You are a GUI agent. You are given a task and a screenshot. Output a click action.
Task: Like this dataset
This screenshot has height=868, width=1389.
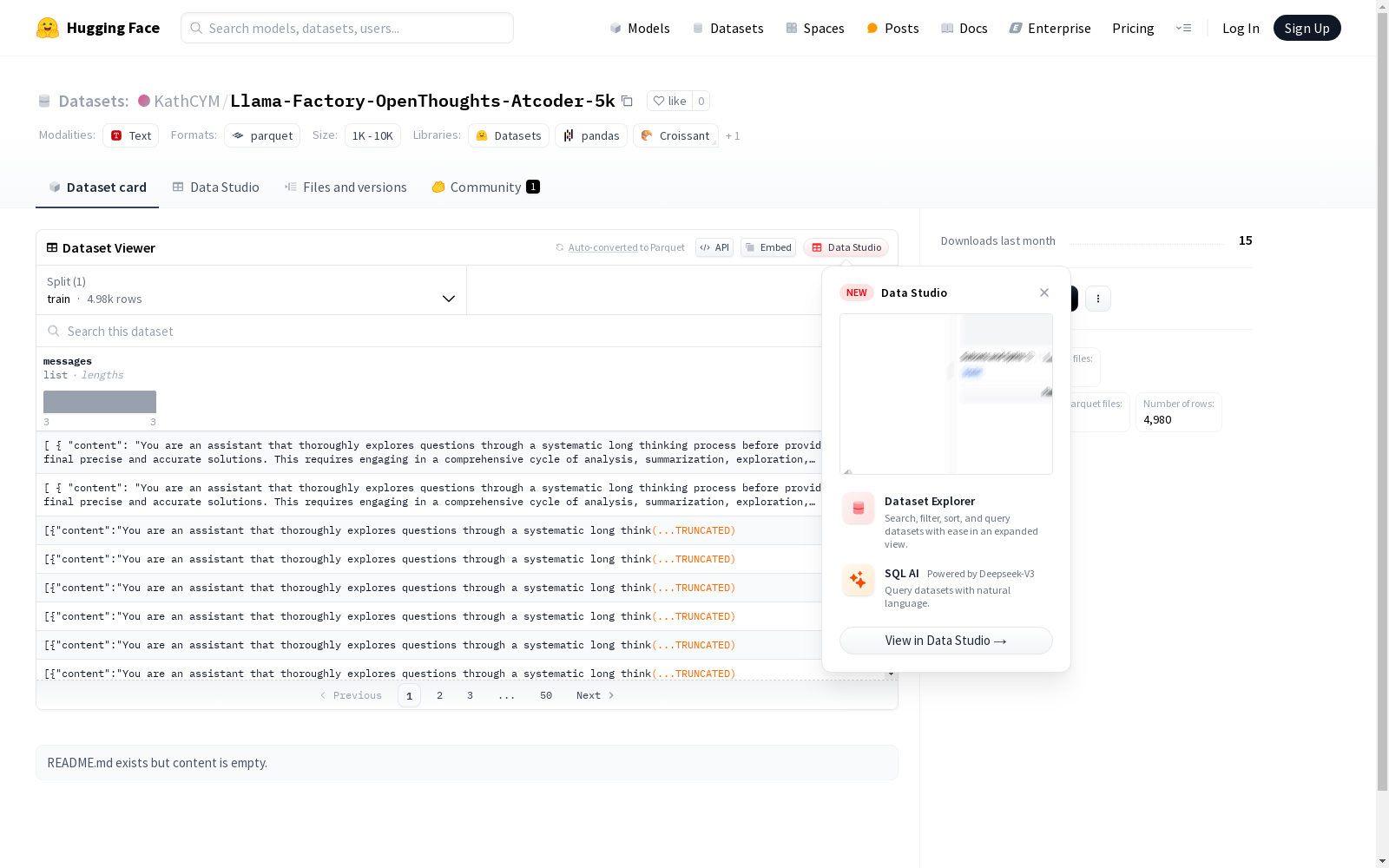pos(669,101)
